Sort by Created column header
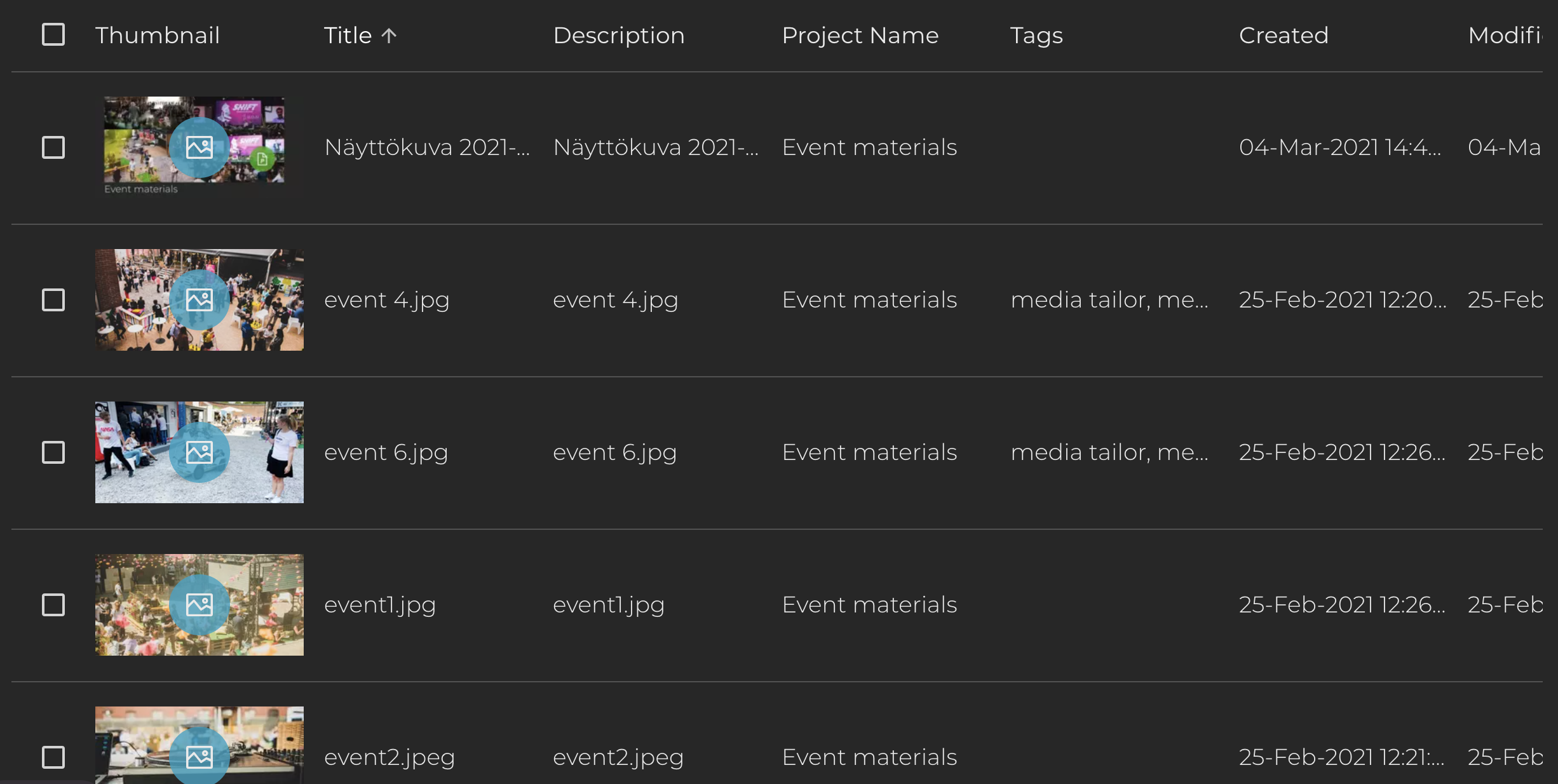 [1284, 36]
